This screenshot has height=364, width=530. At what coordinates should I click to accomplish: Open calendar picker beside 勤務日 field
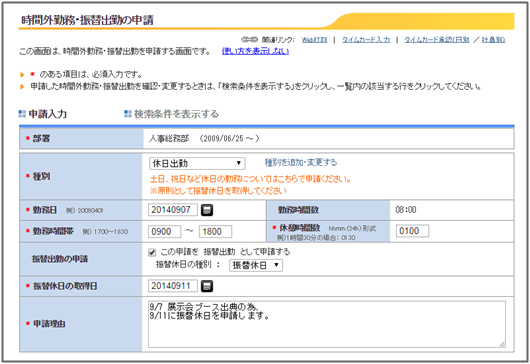pyautogui.click(x=207, y=210)
